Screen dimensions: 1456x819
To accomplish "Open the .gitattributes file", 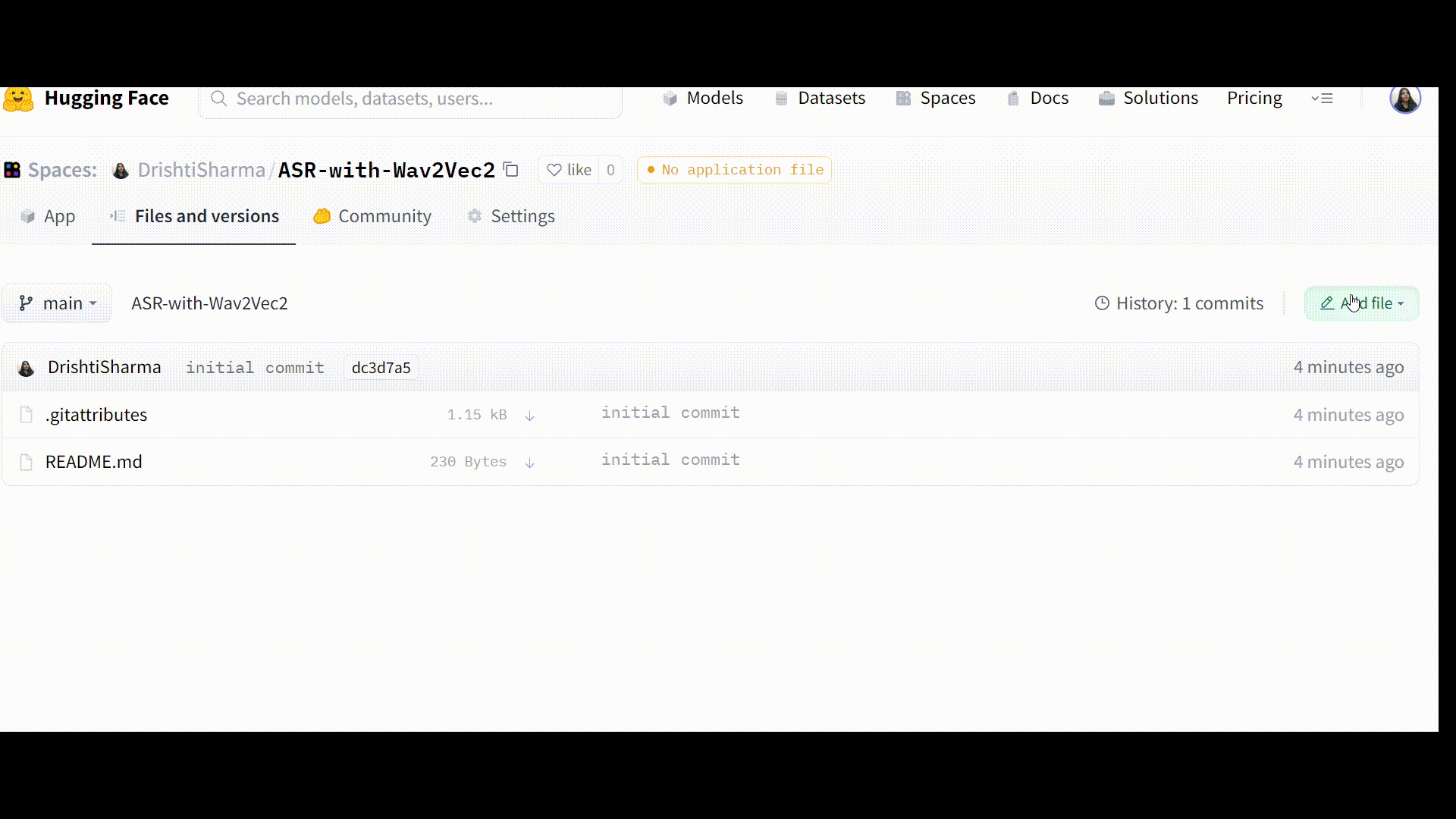I will click(x=96, y=415).
